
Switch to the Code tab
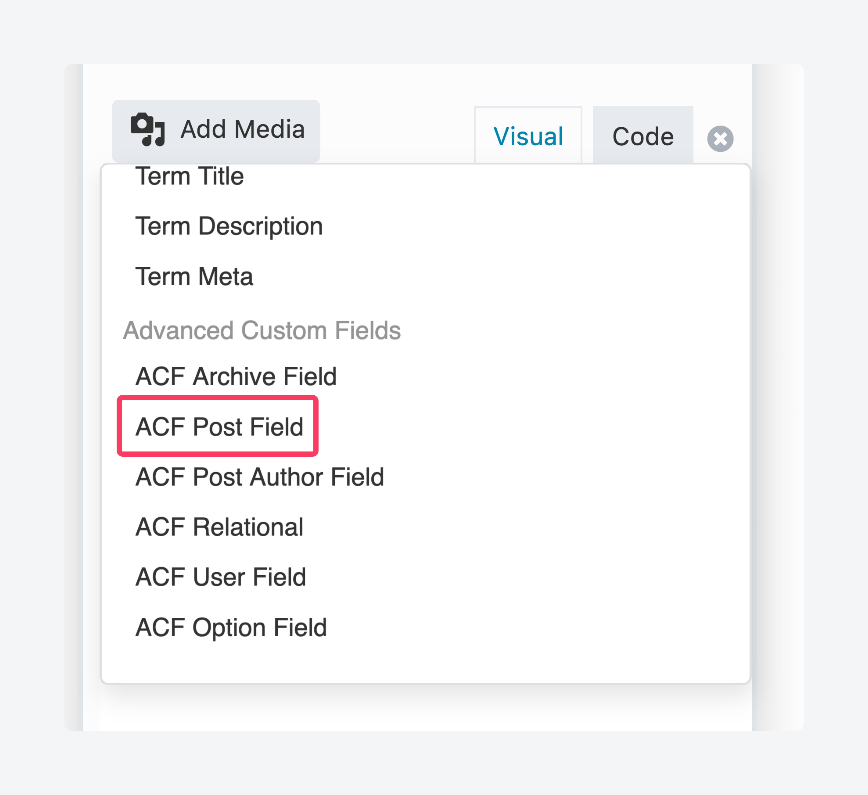pos(643,136)
